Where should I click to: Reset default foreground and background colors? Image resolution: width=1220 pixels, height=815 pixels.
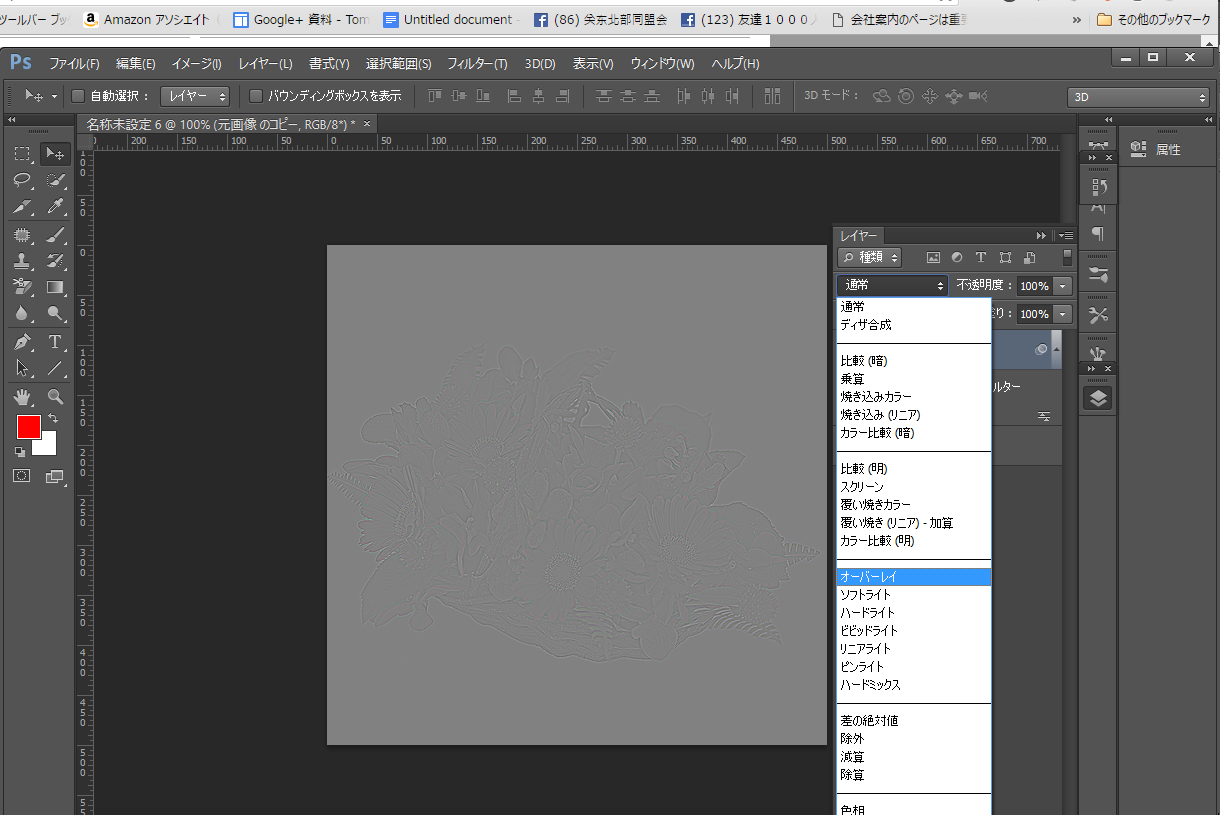(21, 452)
